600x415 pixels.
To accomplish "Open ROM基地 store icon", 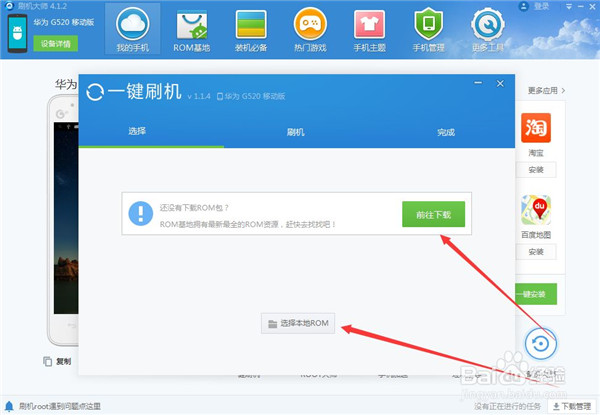I will pyautogui.click(x=192, y=29).
